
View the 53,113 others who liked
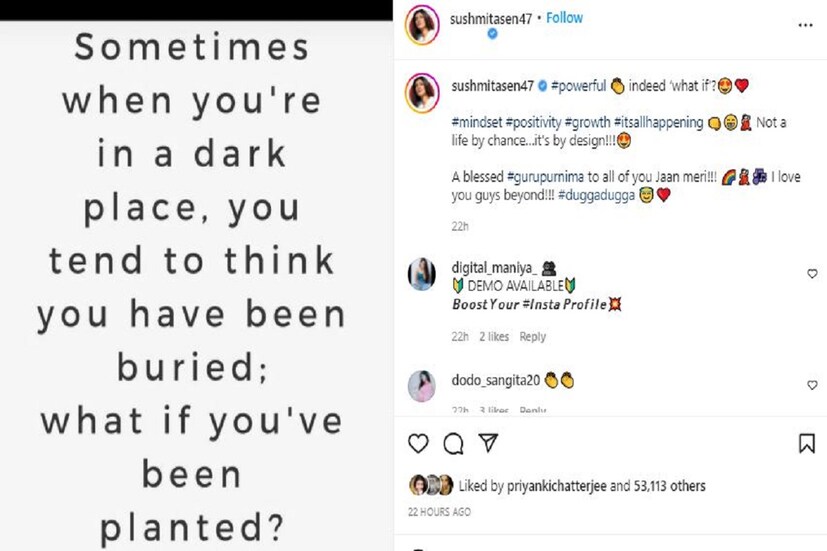(x=668, y=487)
